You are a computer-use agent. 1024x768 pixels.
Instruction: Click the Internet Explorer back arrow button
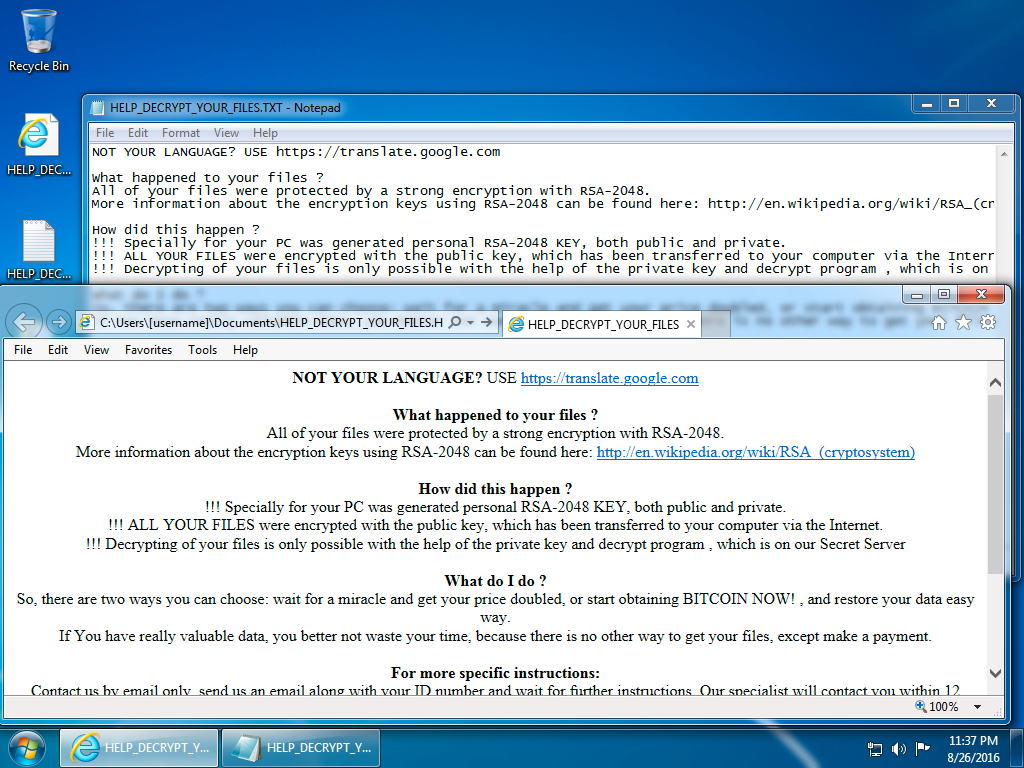coord(25,322)
